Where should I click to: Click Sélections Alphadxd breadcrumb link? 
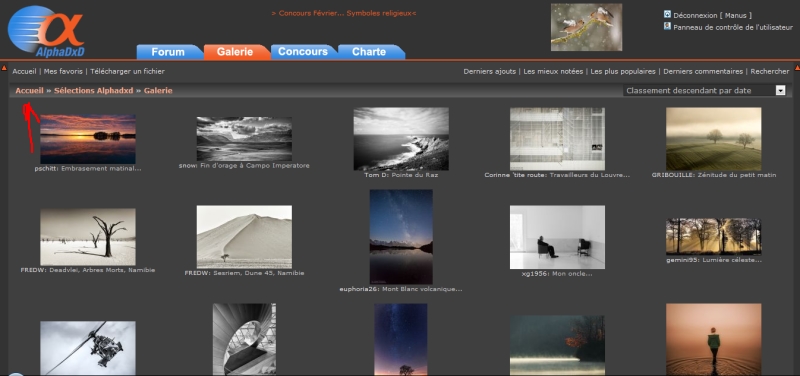(x=93, y=91)
